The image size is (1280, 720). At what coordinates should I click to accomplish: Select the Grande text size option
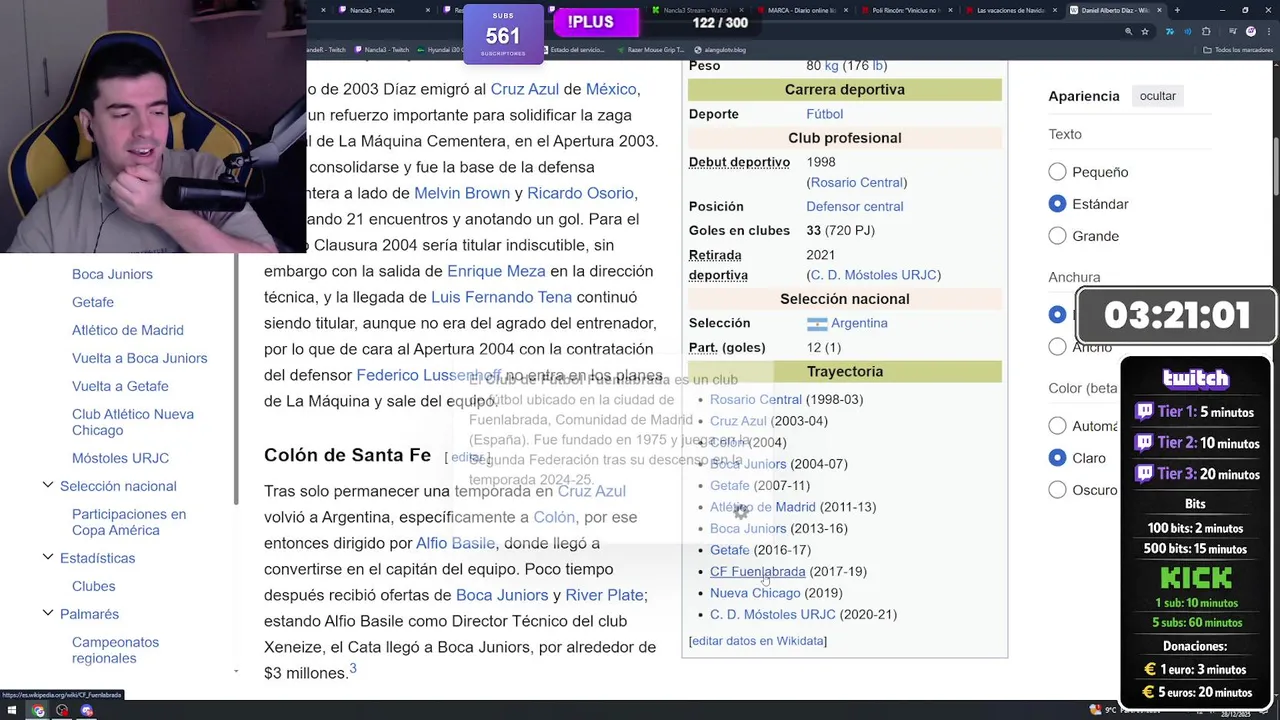[1057, 236]
